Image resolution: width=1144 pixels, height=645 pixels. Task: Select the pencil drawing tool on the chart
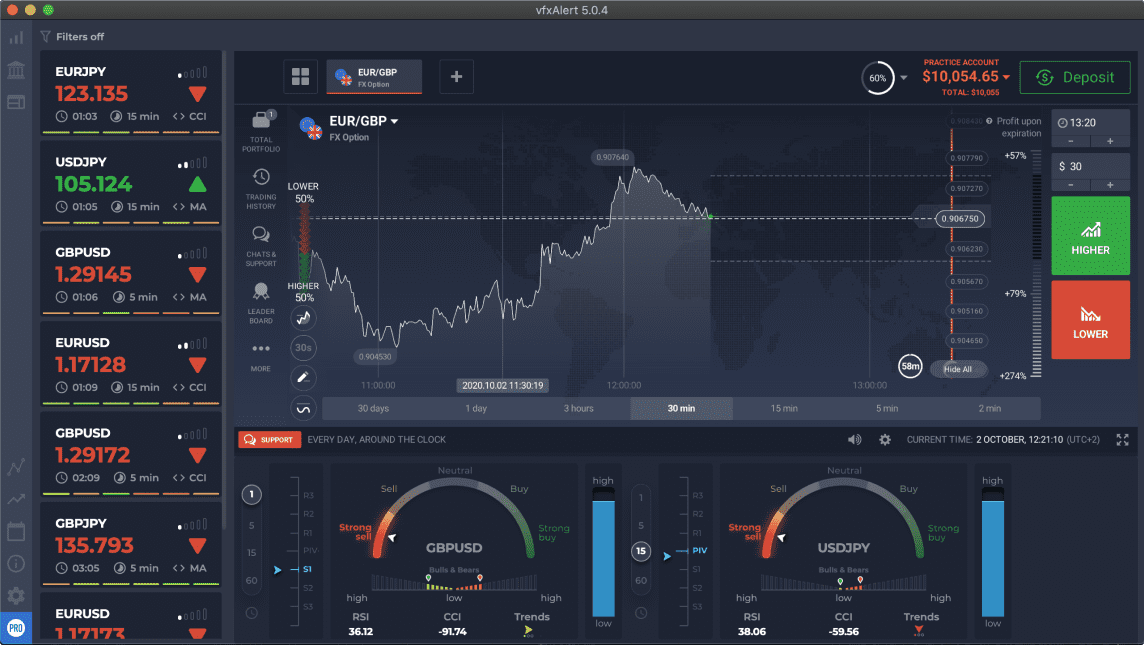point(303,378)
